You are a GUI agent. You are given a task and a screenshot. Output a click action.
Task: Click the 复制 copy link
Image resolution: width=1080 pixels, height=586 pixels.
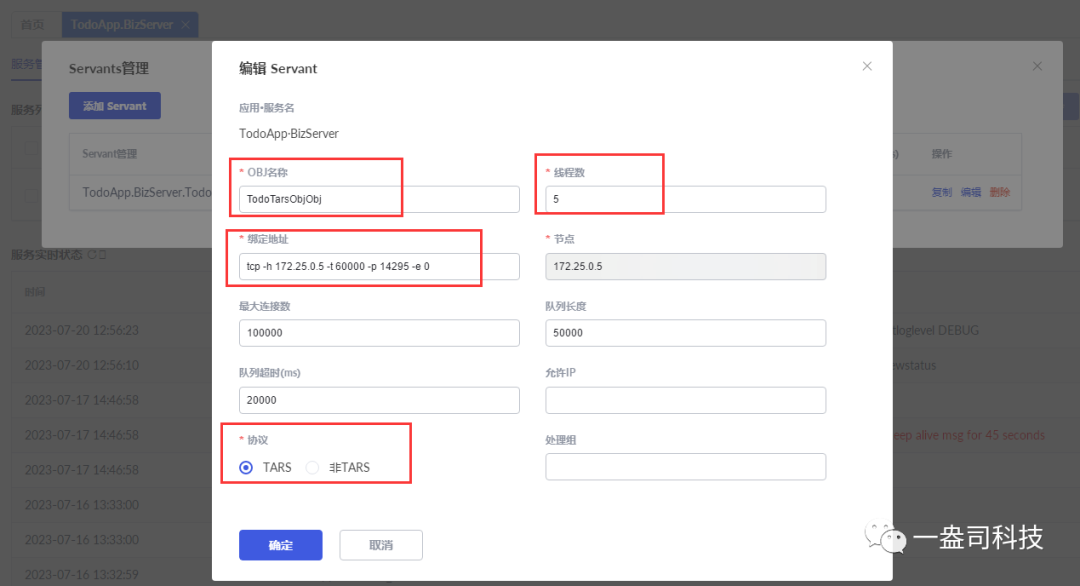941,191
